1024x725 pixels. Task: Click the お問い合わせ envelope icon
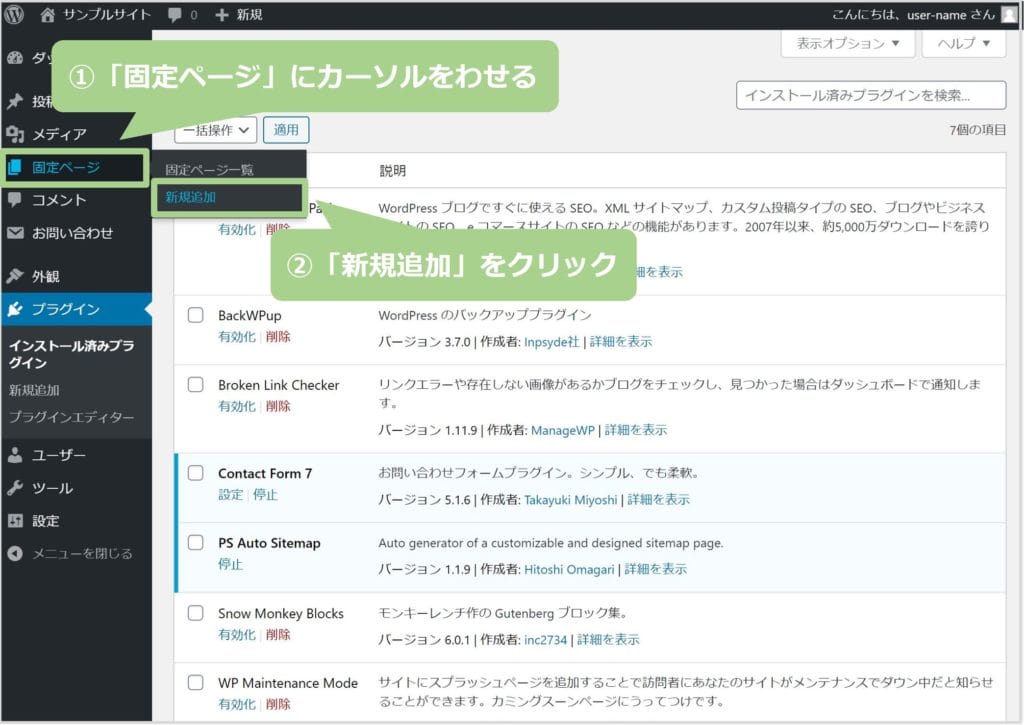coord(15,233)
